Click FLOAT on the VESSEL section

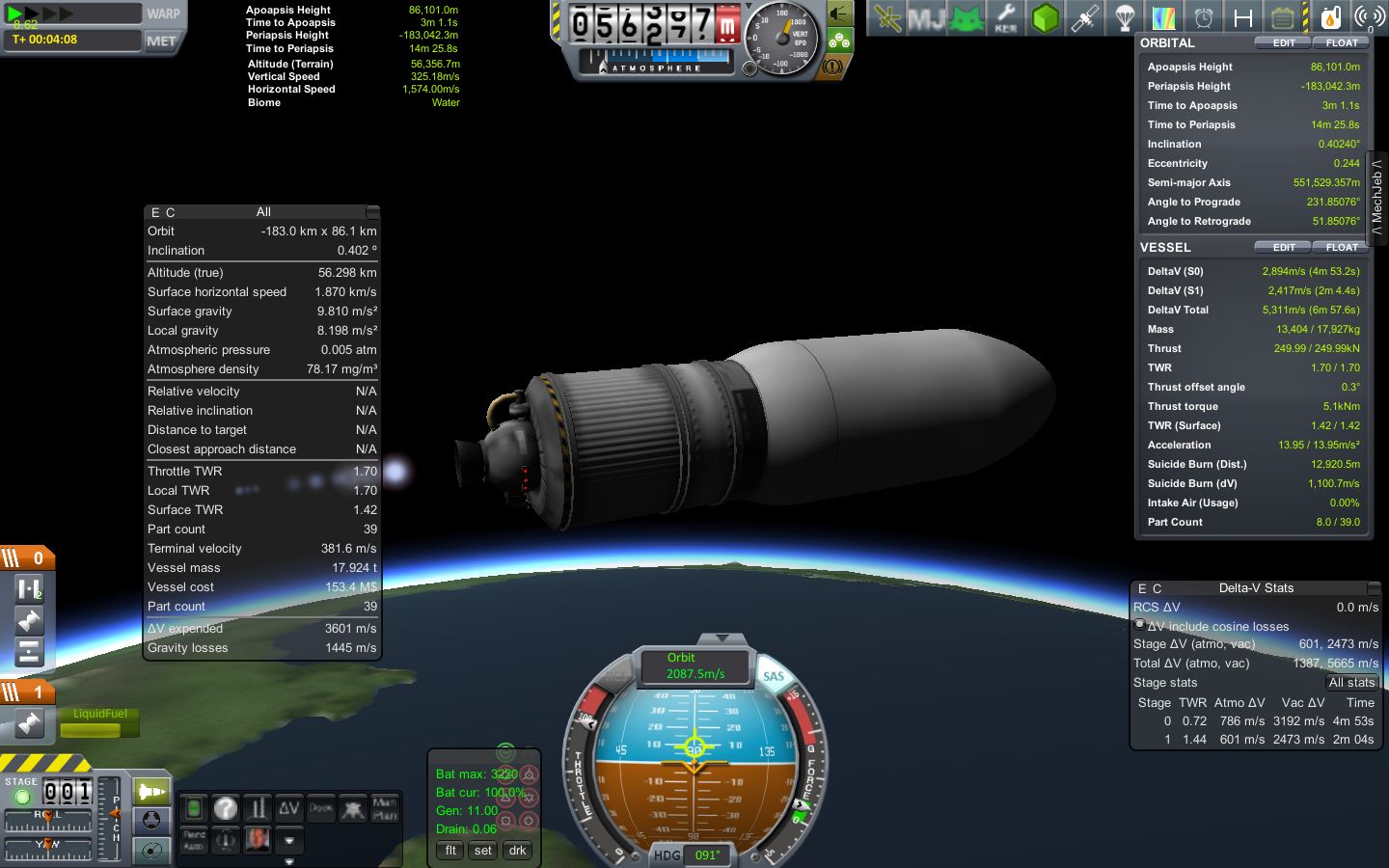click(x=1342, y=247)
